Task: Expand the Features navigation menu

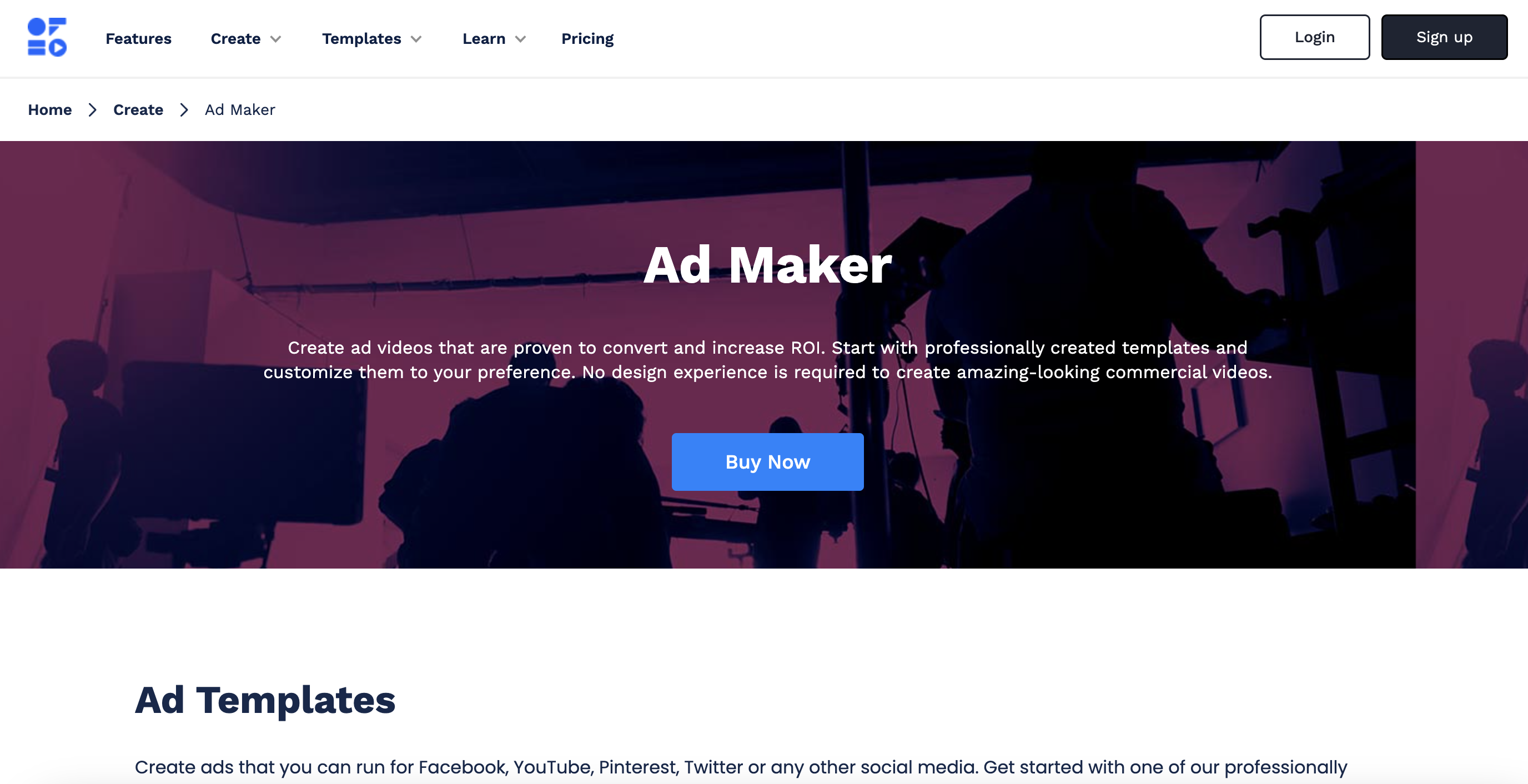Action: pos(138,38)
